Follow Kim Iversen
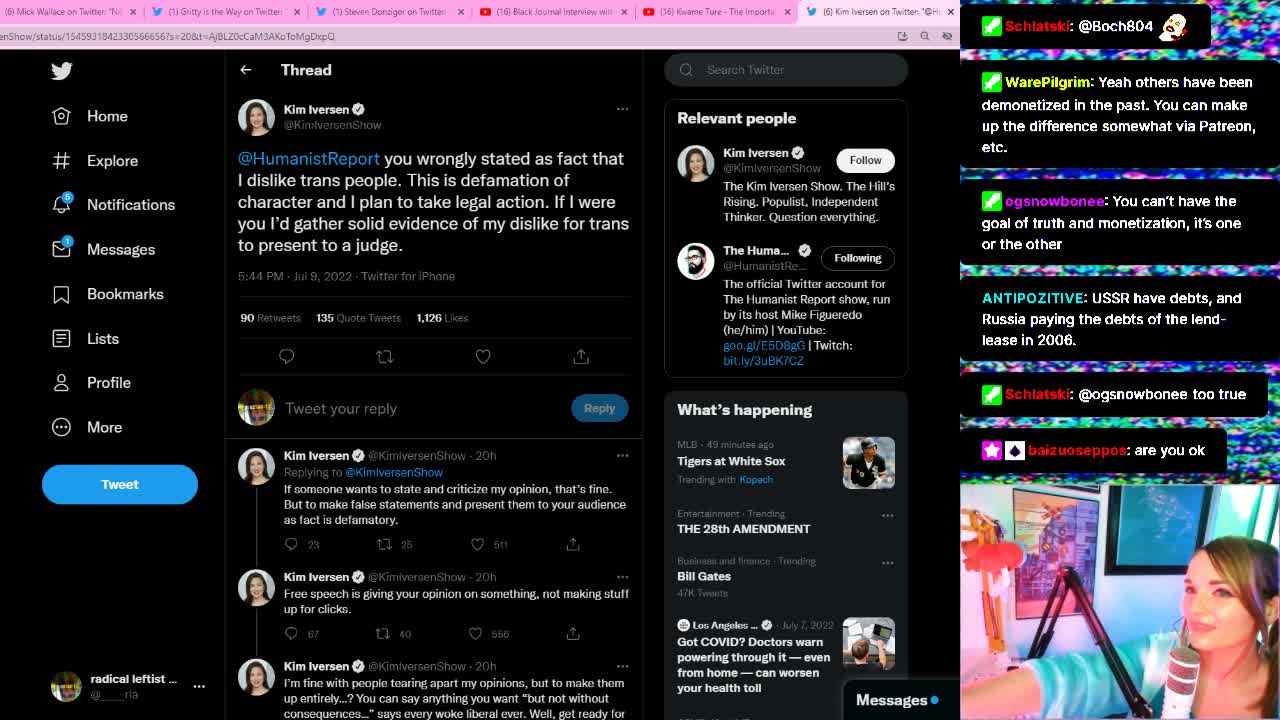 (865, 160)
